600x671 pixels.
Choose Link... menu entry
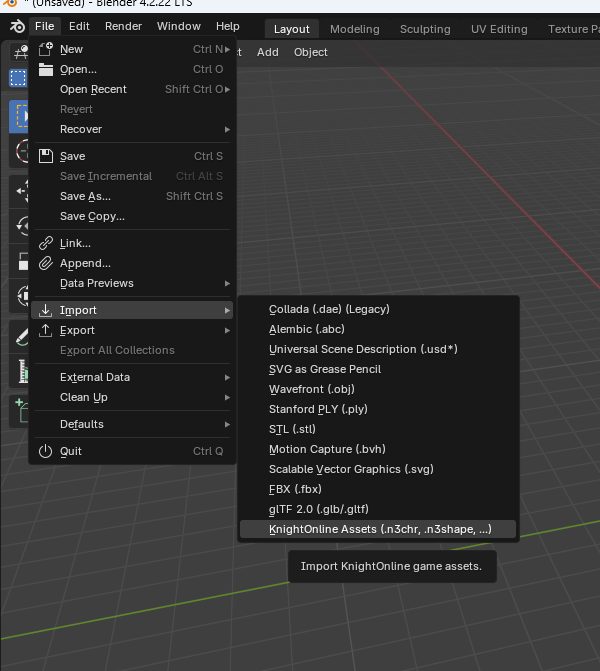(x=132, y=243)
